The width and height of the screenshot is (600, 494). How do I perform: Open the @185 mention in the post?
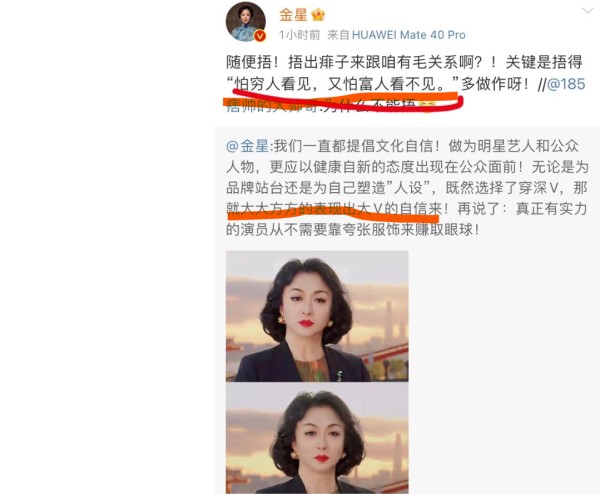coord(566,84)
